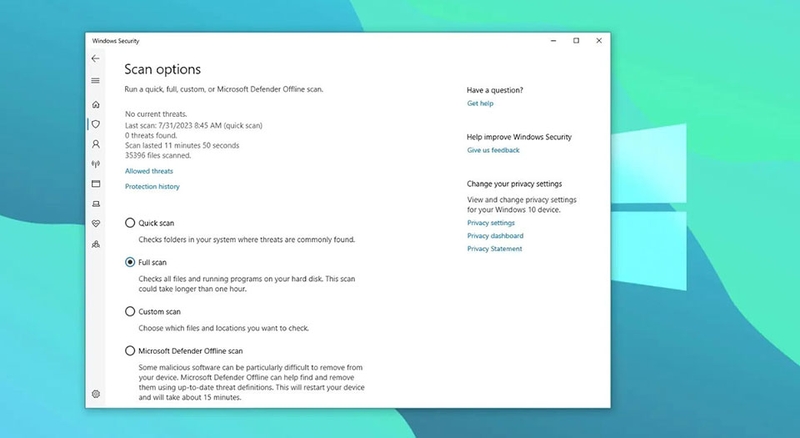Select the Full scan radio button

click(130, 262)
